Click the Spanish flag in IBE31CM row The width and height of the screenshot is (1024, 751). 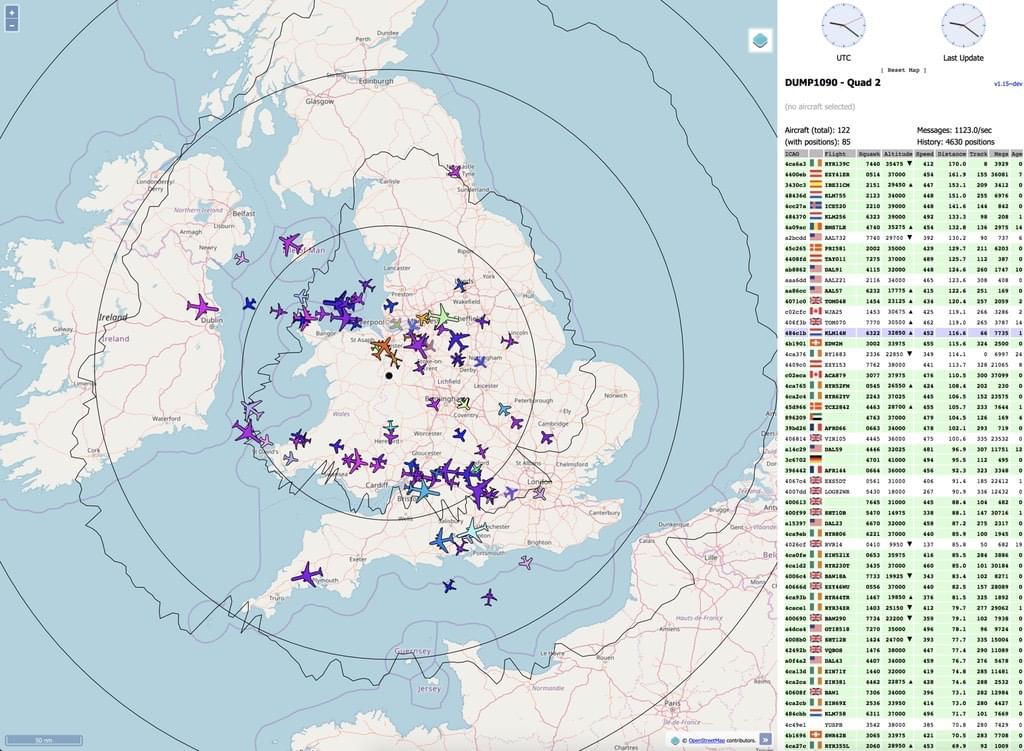point(816,185)
